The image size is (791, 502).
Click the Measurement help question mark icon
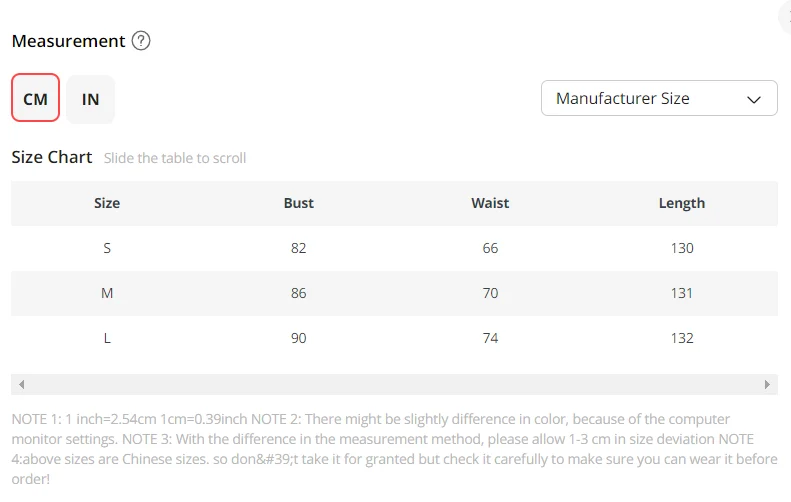coord(141,41)
